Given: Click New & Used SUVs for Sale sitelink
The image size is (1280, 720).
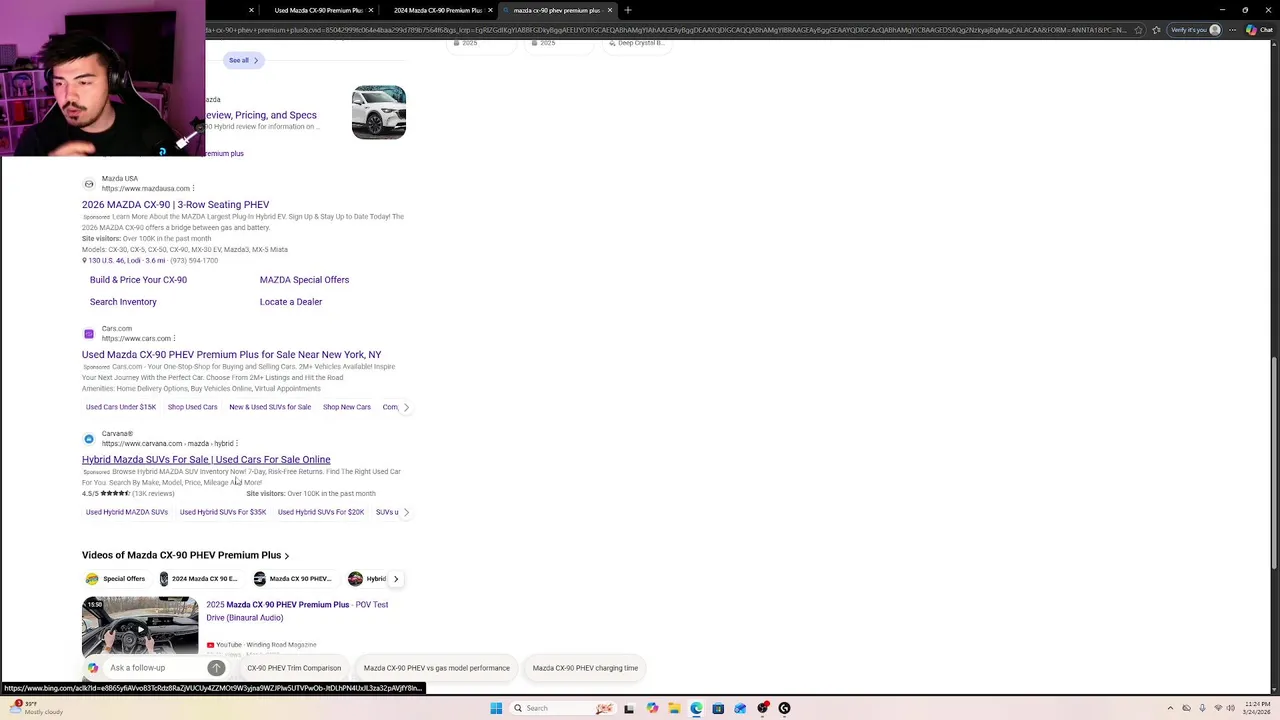Looking at the screenshot, I should pos(270,407).
